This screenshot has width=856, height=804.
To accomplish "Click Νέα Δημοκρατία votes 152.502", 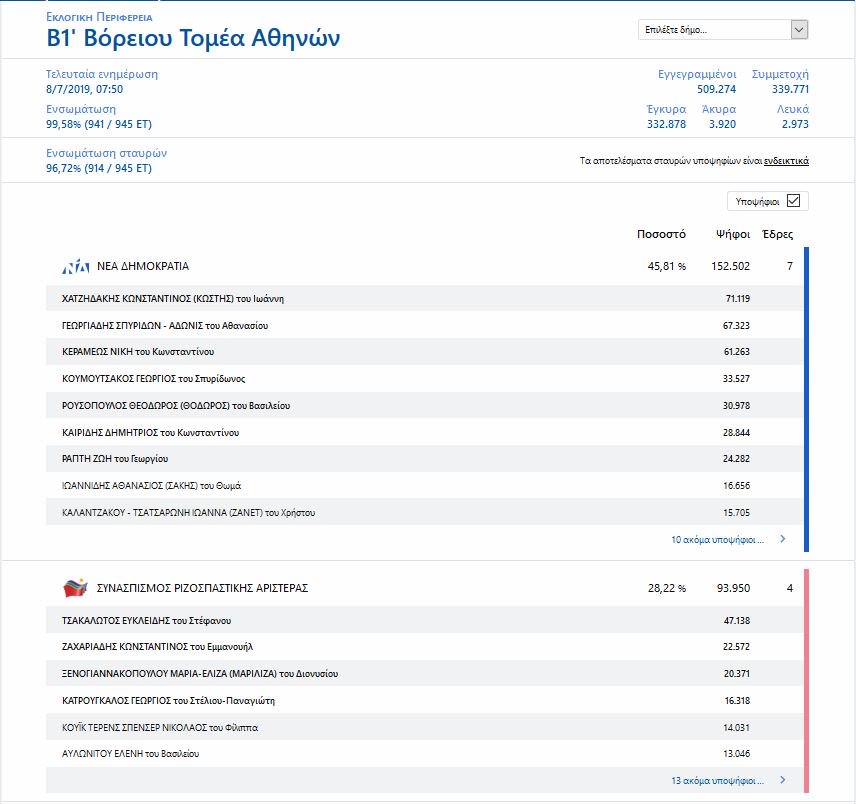I will (x=730, y=266).
